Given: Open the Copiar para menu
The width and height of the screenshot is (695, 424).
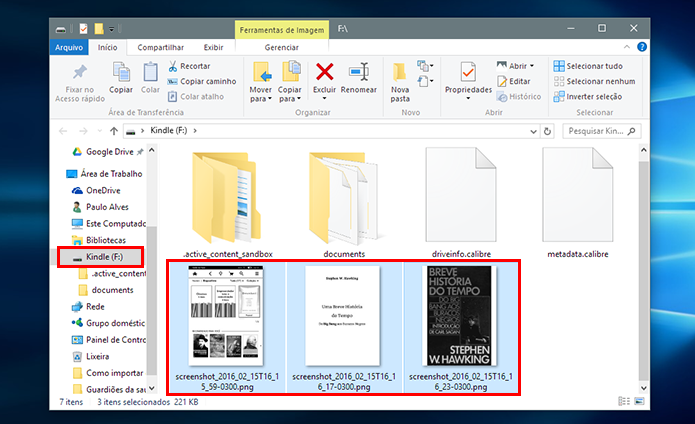Looking at the screenshot, I should pos(289,82).
